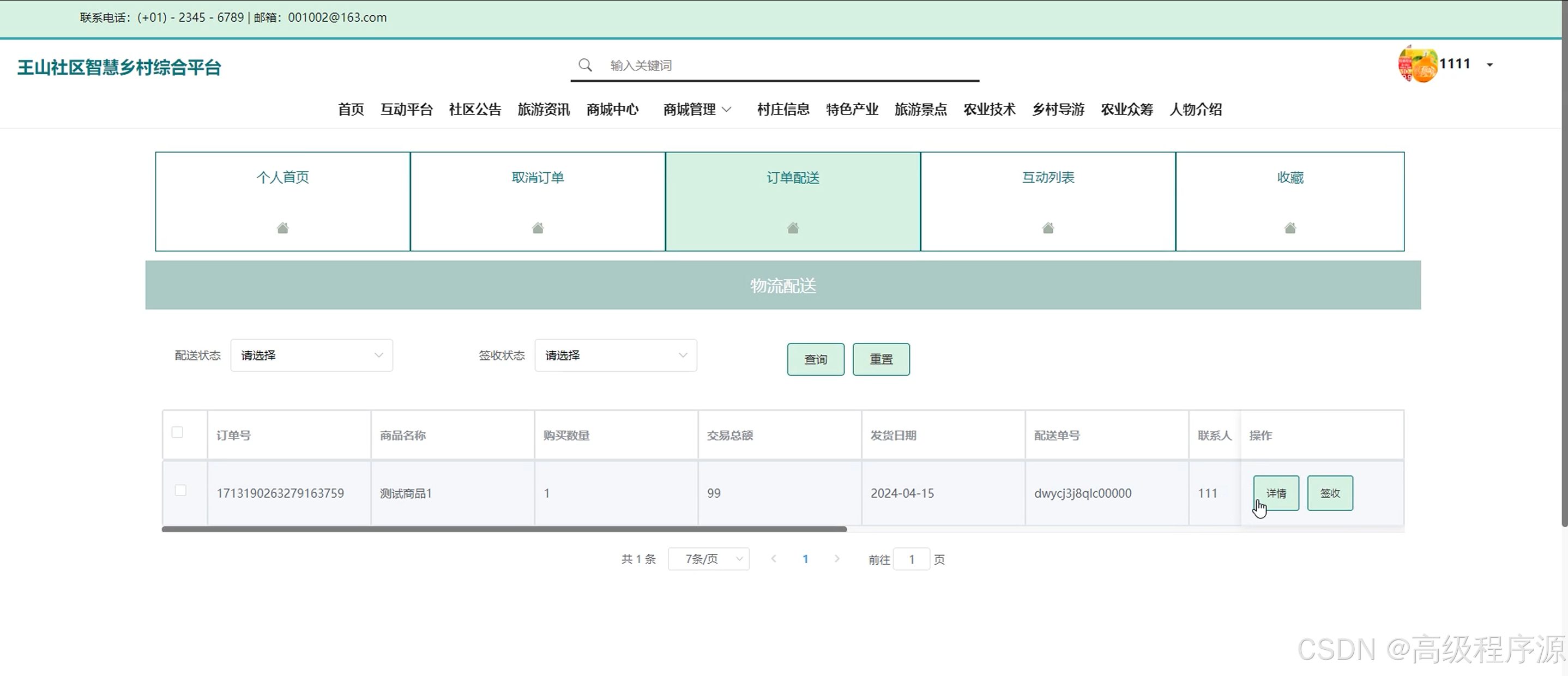Click home icon under 订单配送
The height and width of the screenshot is (676, 1568).
[x=793, y=228]
